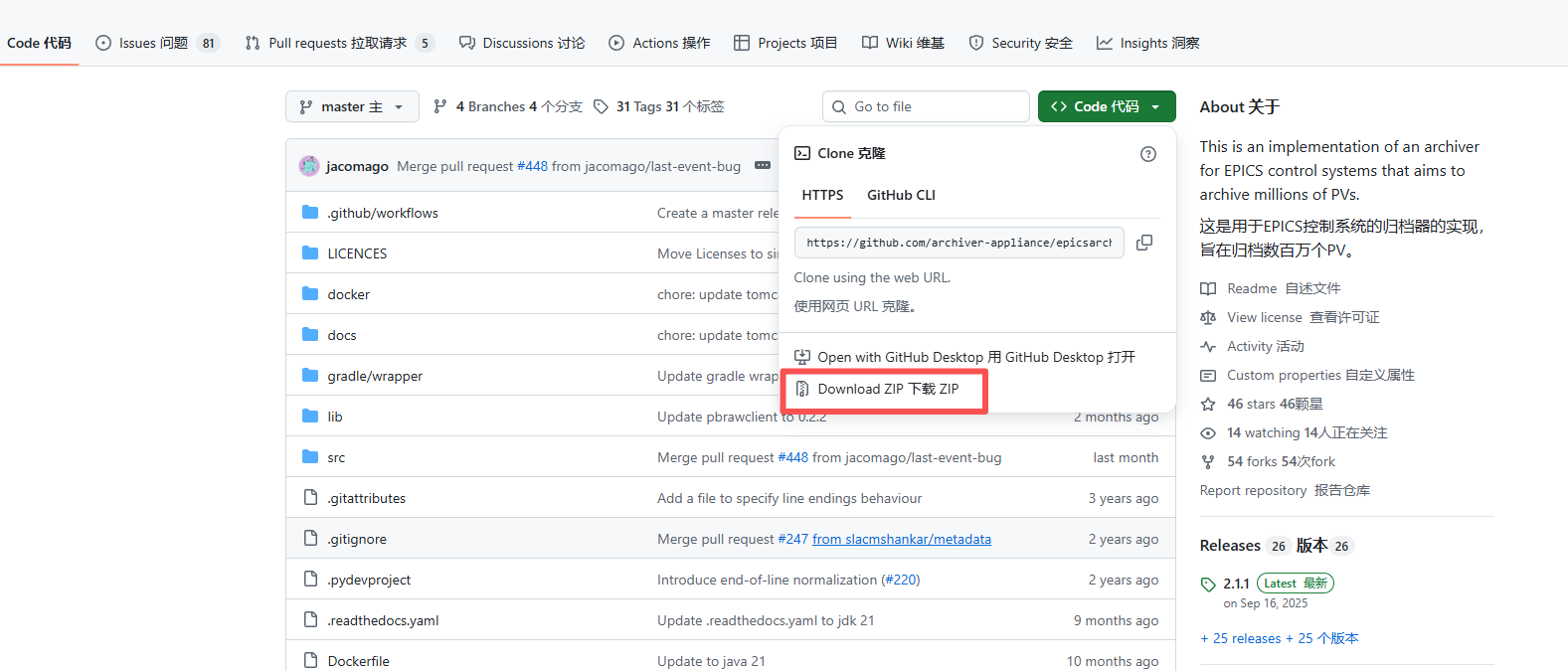Click the clone help question mark icon
1568x671 pixels.
[1148, 154]
